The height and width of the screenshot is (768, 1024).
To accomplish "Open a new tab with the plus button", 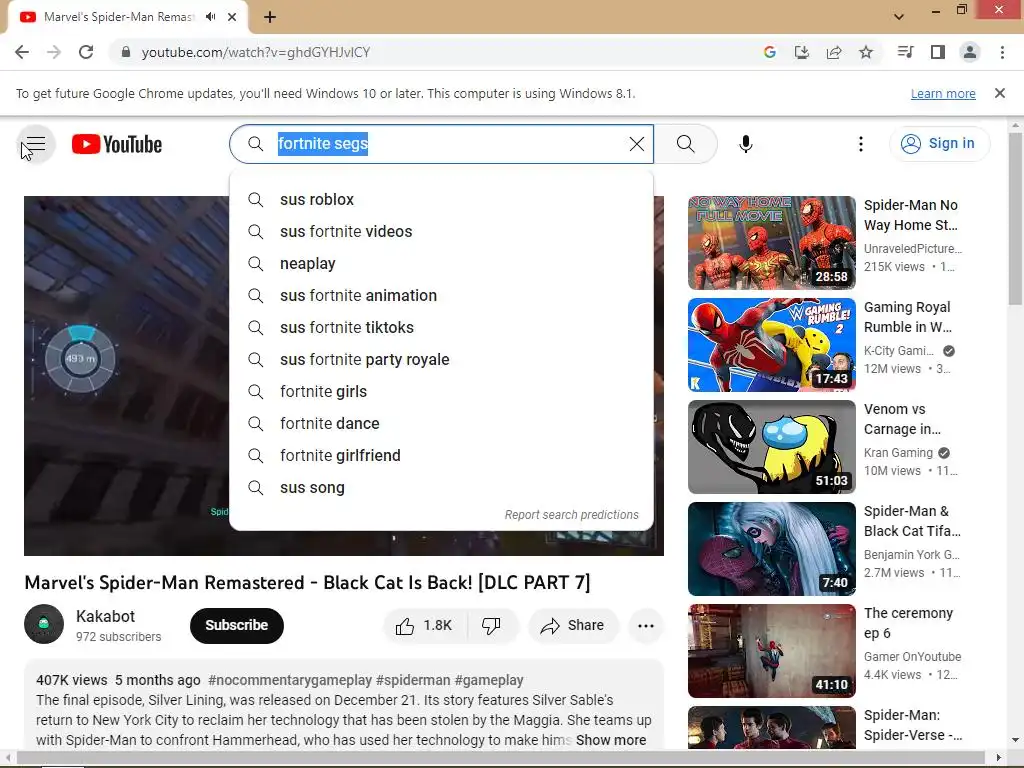I will 270,17.
